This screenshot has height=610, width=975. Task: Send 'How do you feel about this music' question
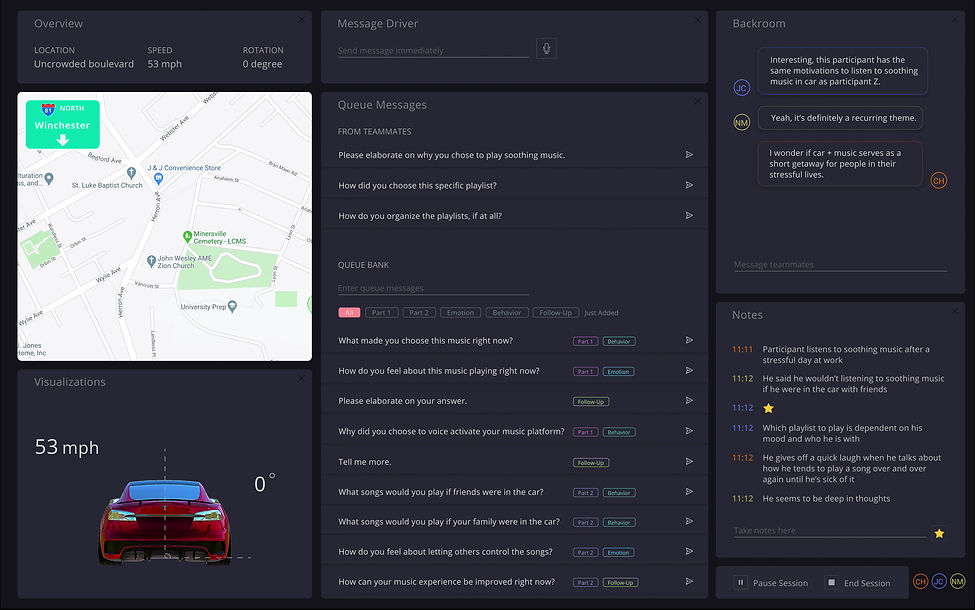tap(689, 371)
